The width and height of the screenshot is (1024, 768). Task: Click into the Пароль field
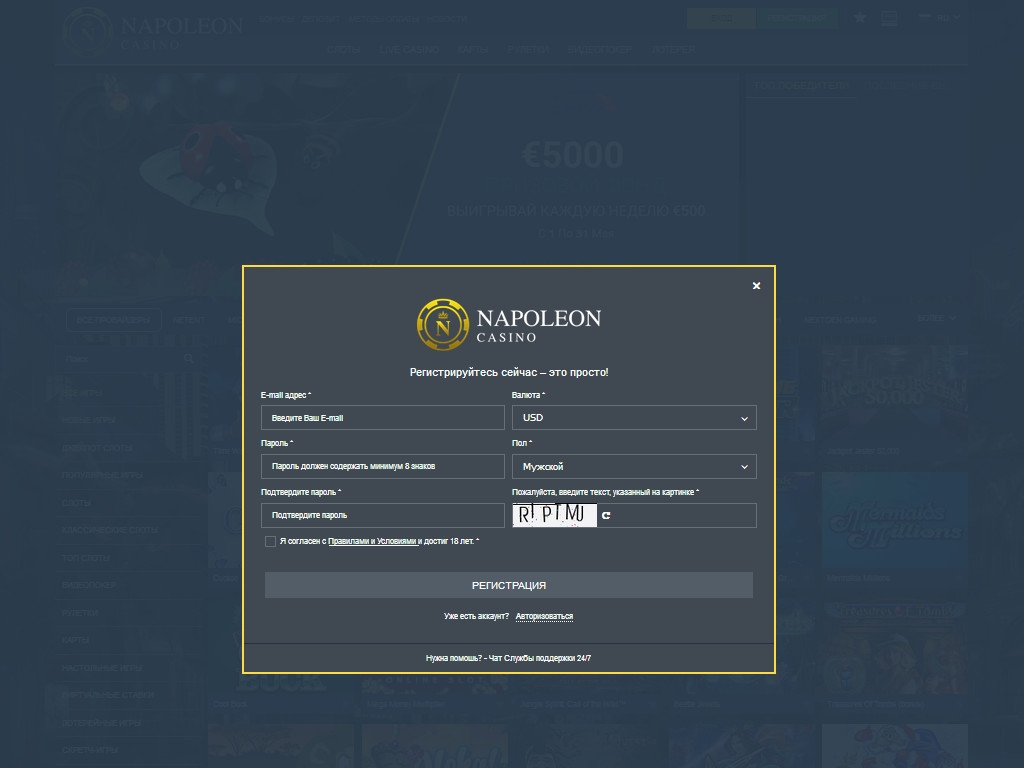382,467
